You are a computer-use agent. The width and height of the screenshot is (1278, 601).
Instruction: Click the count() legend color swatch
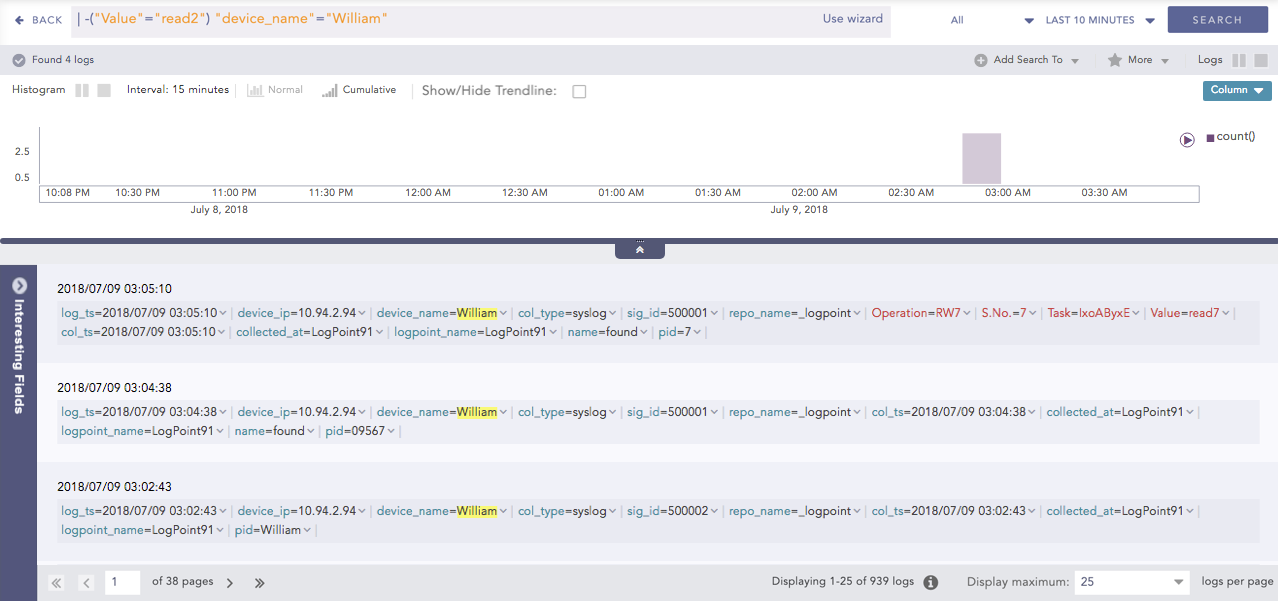[1210, 137]
